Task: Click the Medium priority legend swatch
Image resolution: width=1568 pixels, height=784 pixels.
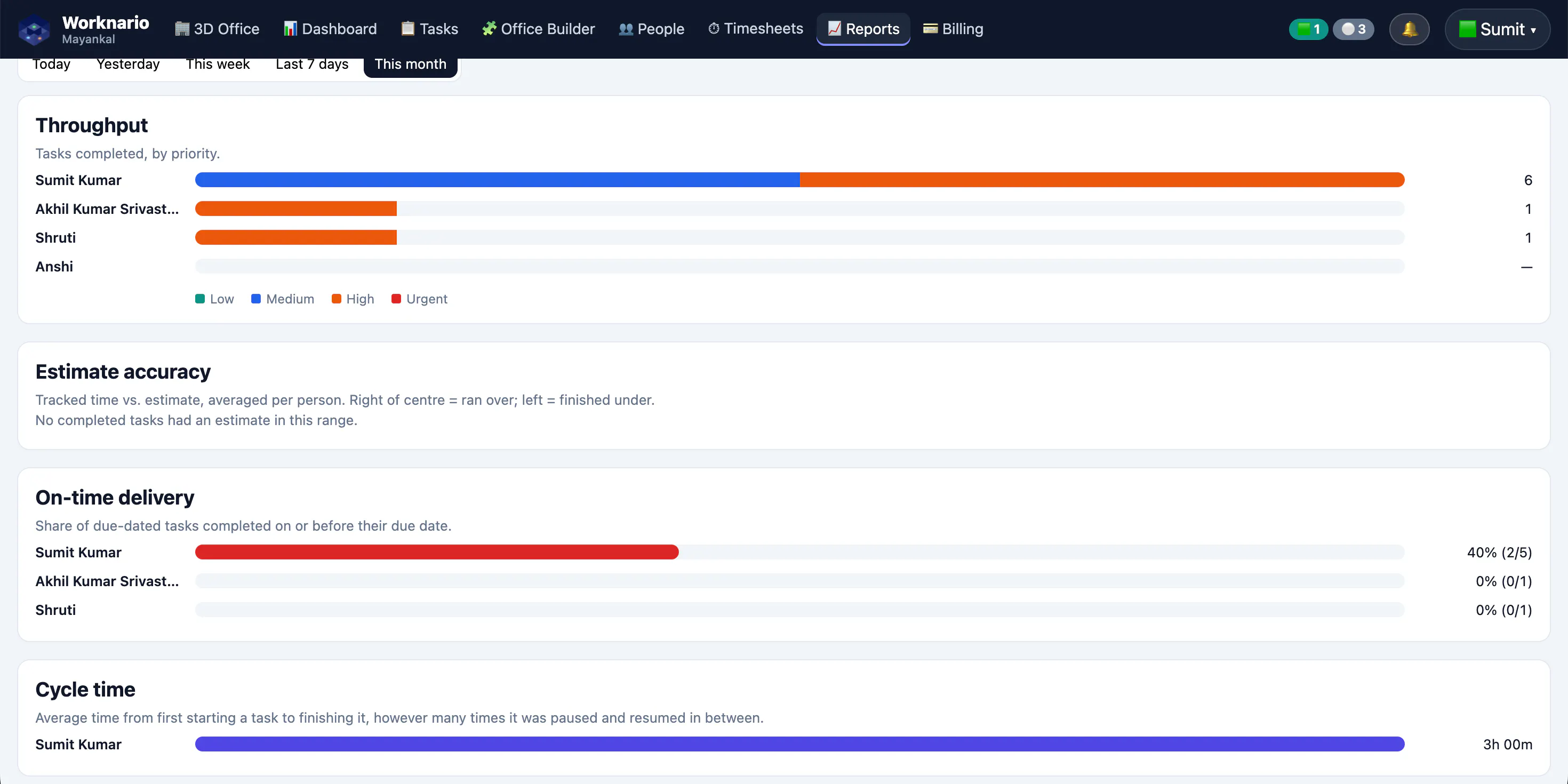Action: click(x=255, y=299)
